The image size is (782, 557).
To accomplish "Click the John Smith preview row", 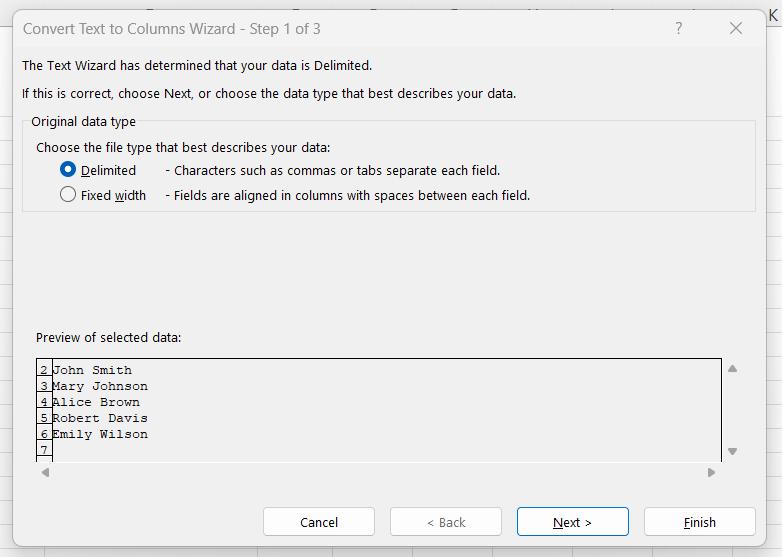I will (92, 370).
